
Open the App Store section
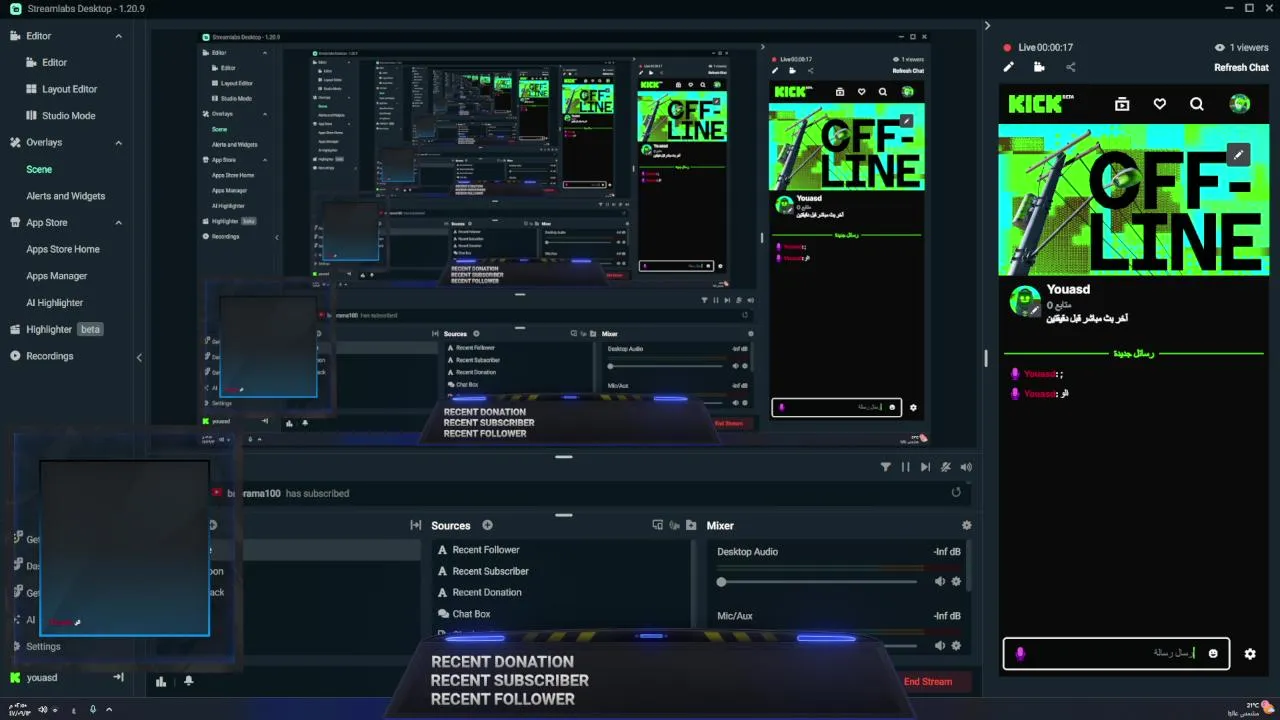(x=47, y=223)
